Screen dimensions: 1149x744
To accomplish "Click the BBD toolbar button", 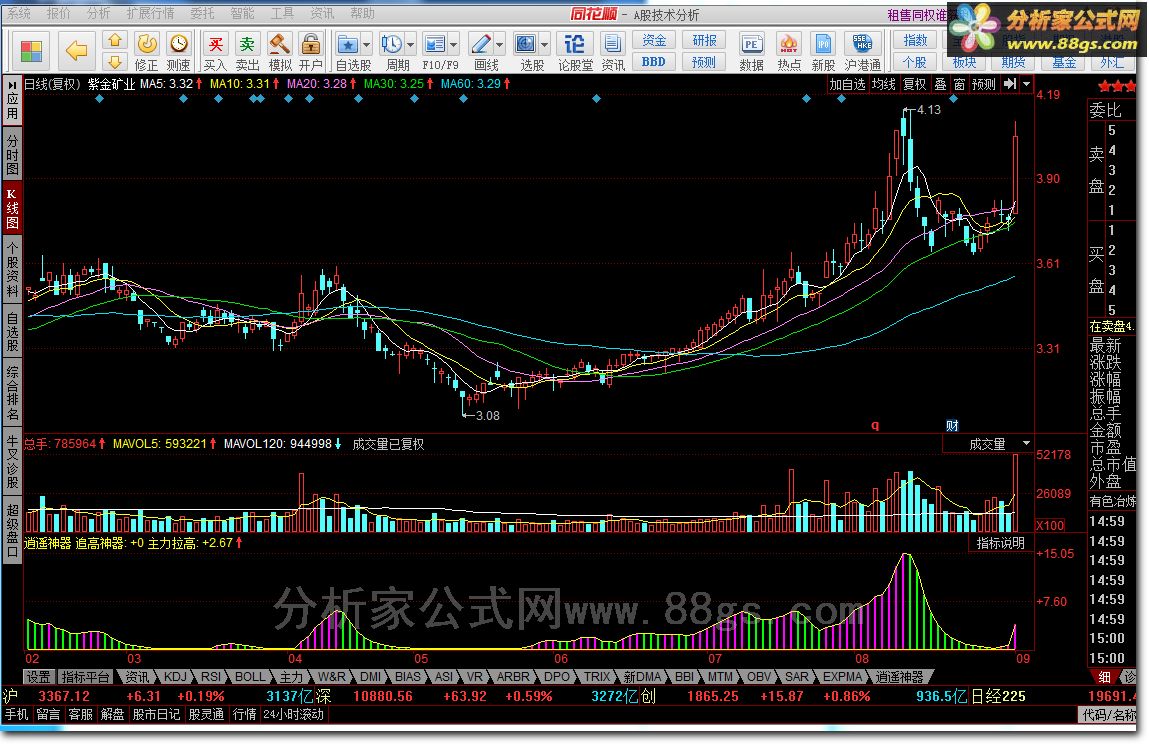I will tap(654, 62).
